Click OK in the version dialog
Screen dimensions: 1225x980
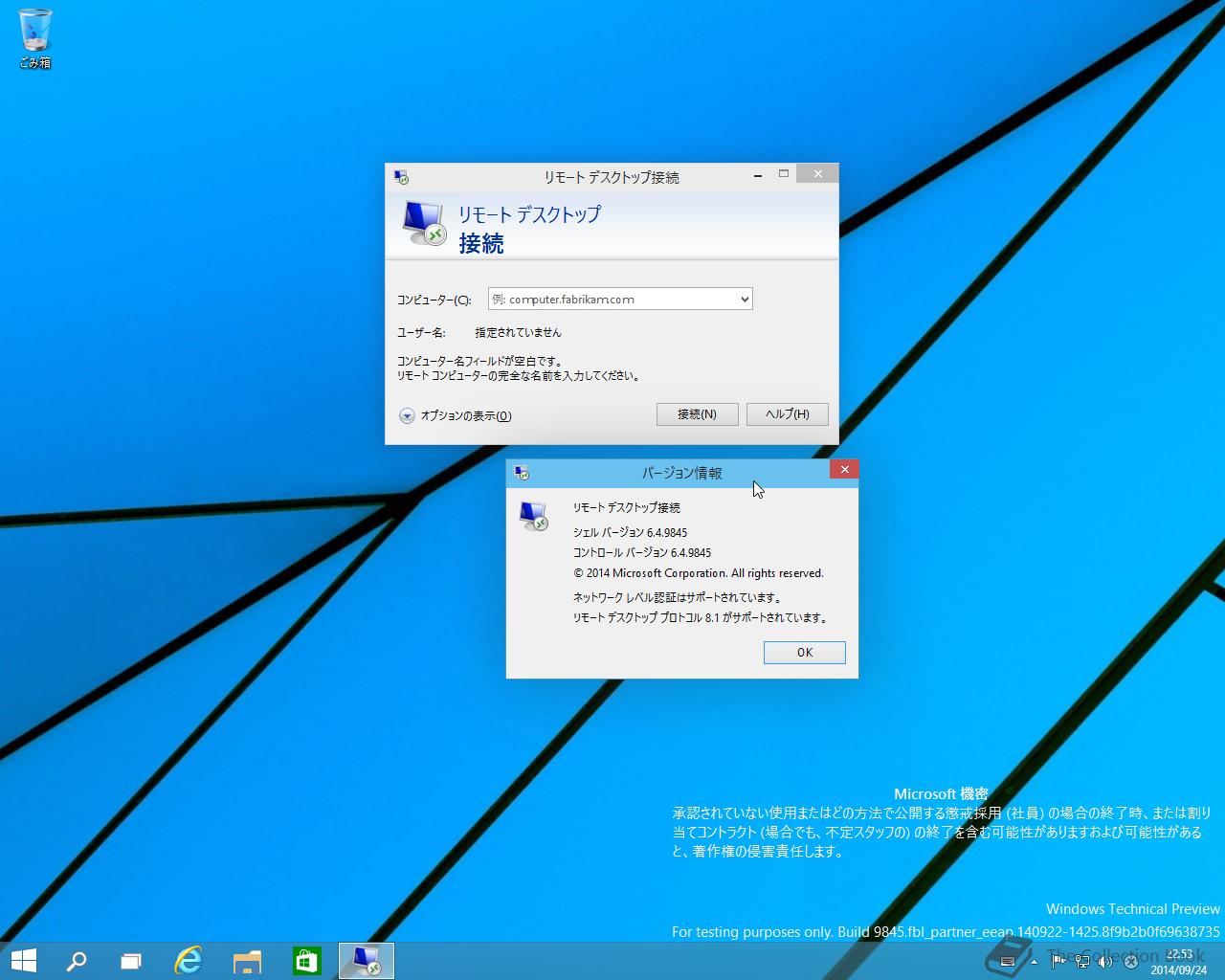point(805,653)
